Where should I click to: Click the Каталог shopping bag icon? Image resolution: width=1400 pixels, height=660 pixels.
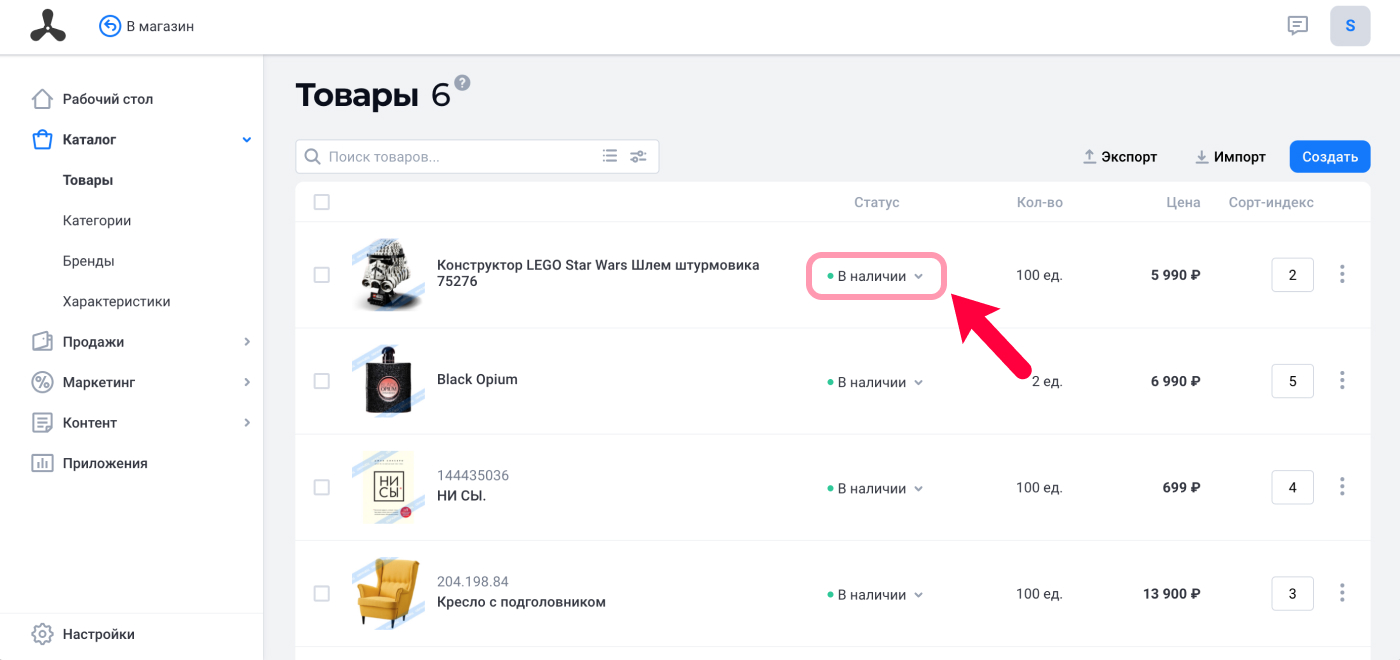(42, 140)
